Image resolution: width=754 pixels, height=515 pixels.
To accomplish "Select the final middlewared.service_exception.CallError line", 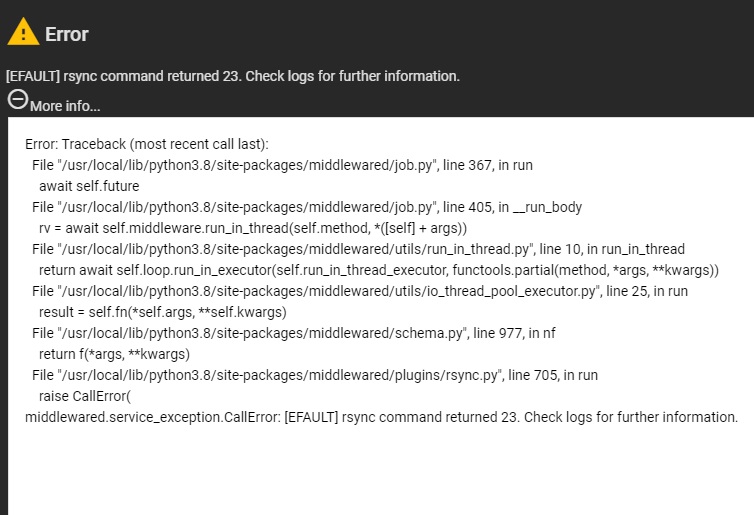I will click(381, 417).
